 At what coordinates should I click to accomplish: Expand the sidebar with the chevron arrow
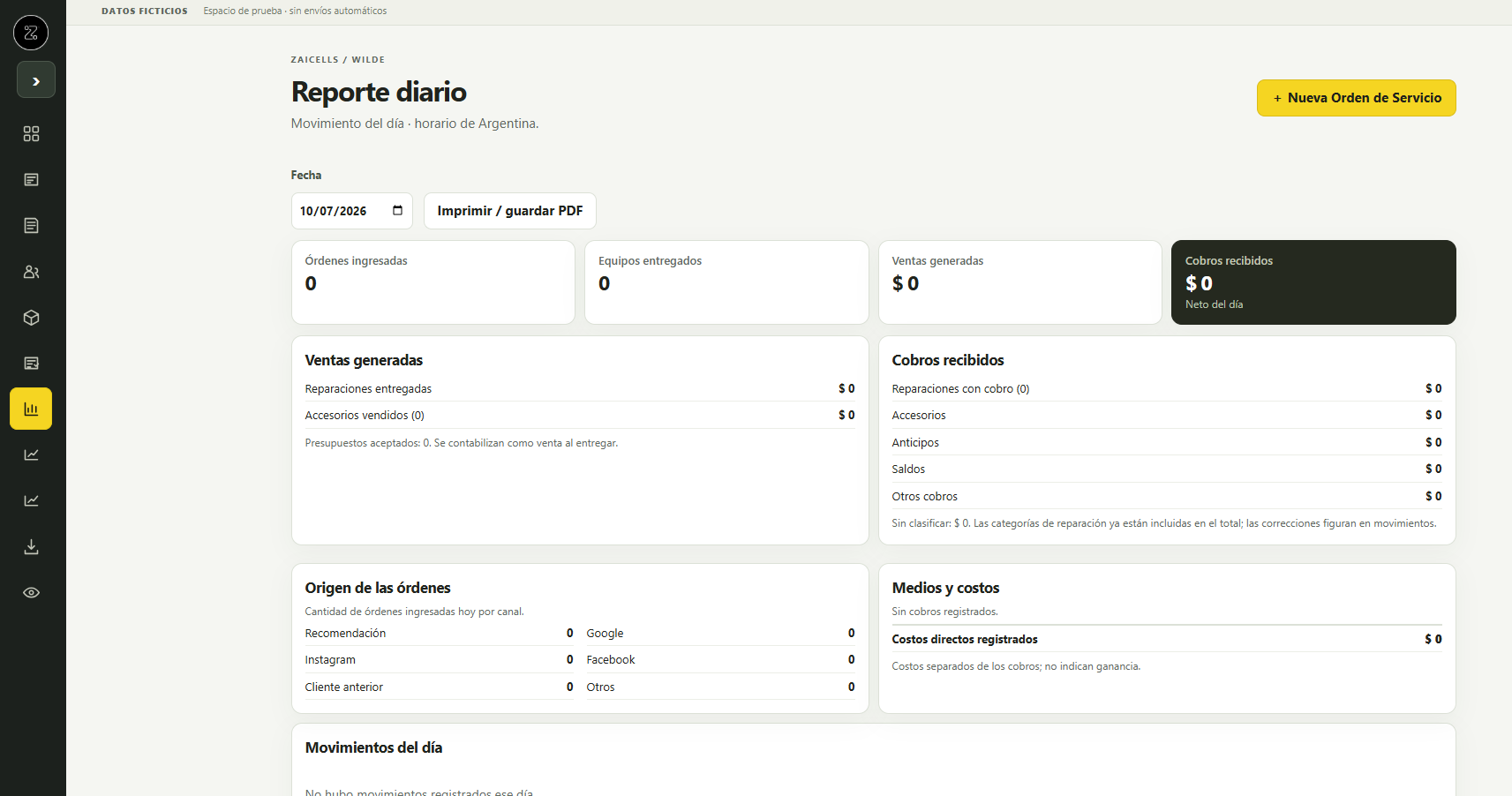point(36,80)
